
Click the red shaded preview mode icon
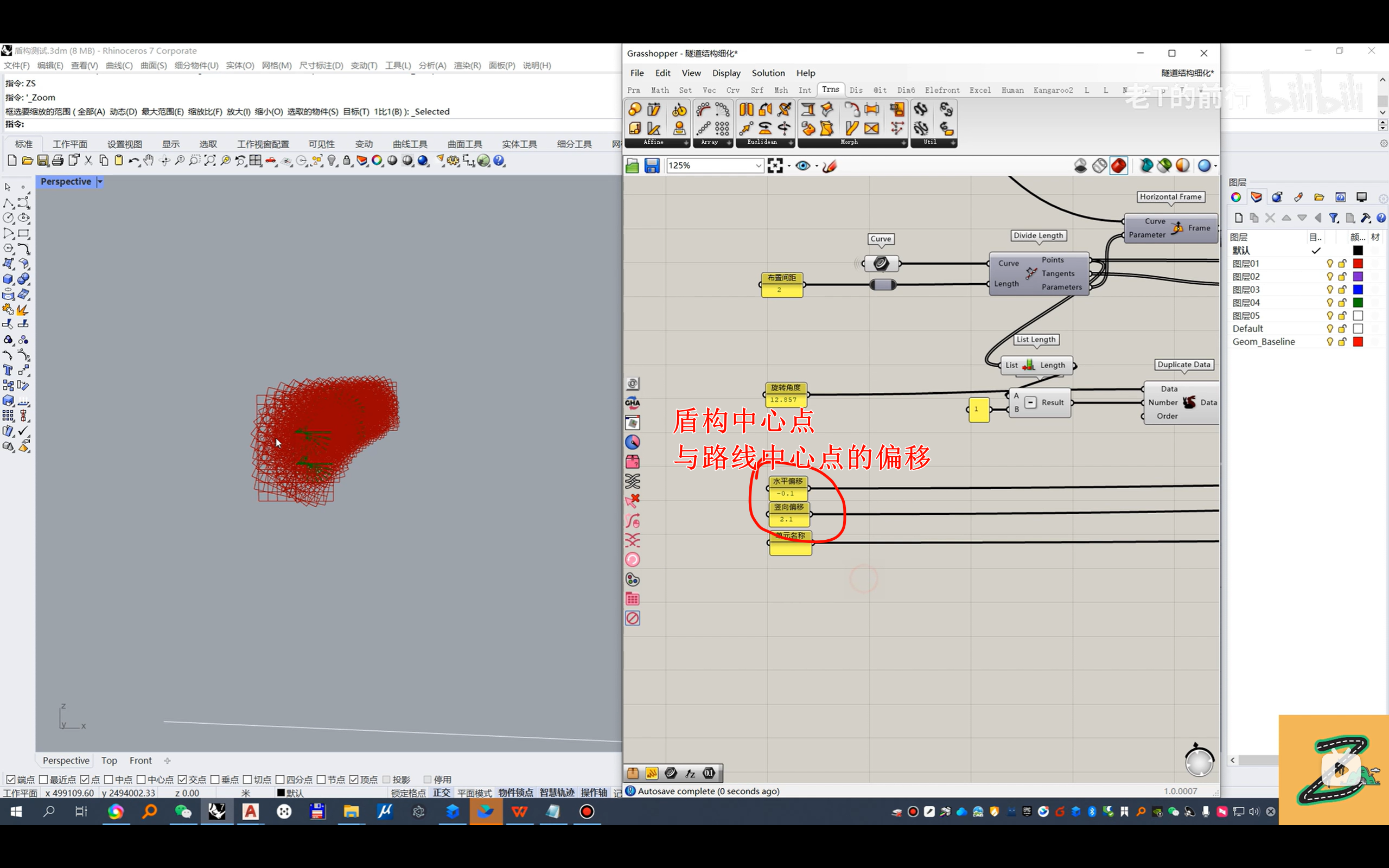pos(1118,166)
